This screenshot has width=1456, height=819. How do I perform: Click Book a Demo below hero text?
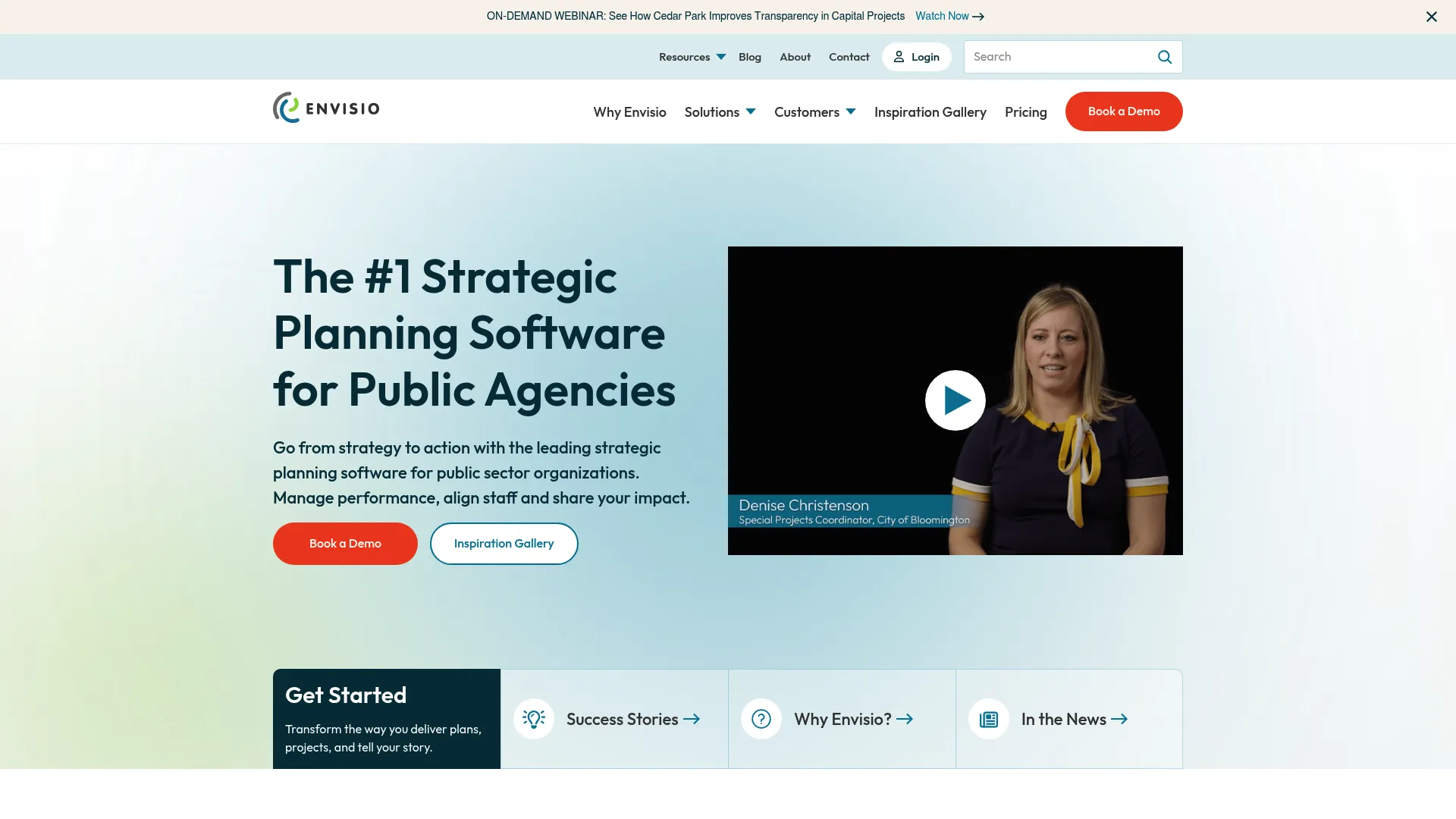345,544
